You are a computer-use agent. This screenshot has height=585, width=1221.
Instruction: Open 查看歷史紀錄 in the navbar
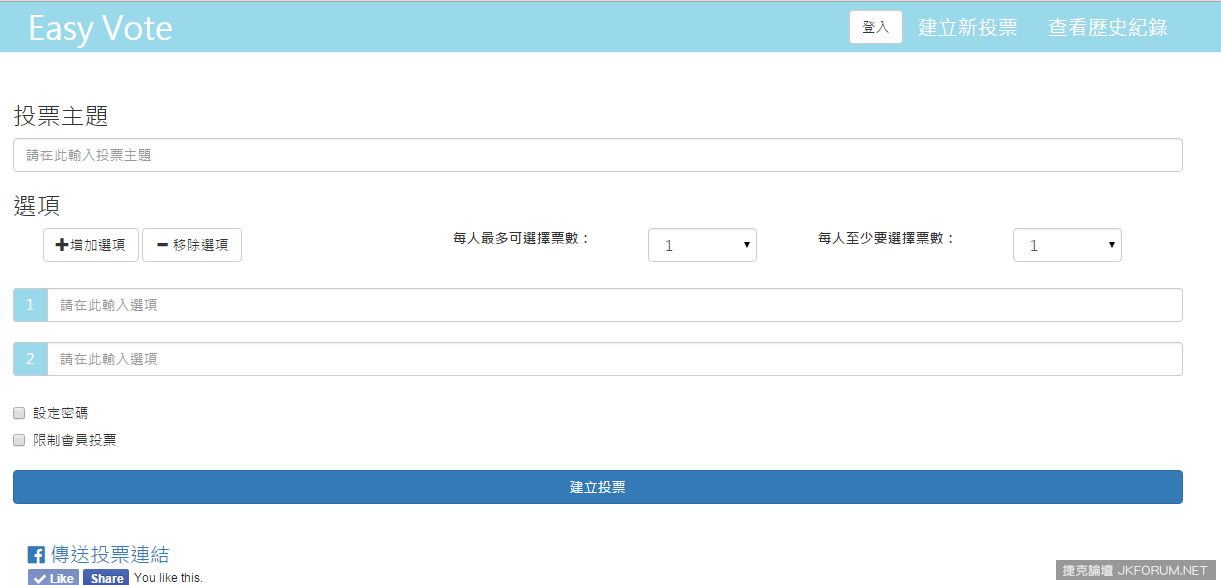point(1107,28)
